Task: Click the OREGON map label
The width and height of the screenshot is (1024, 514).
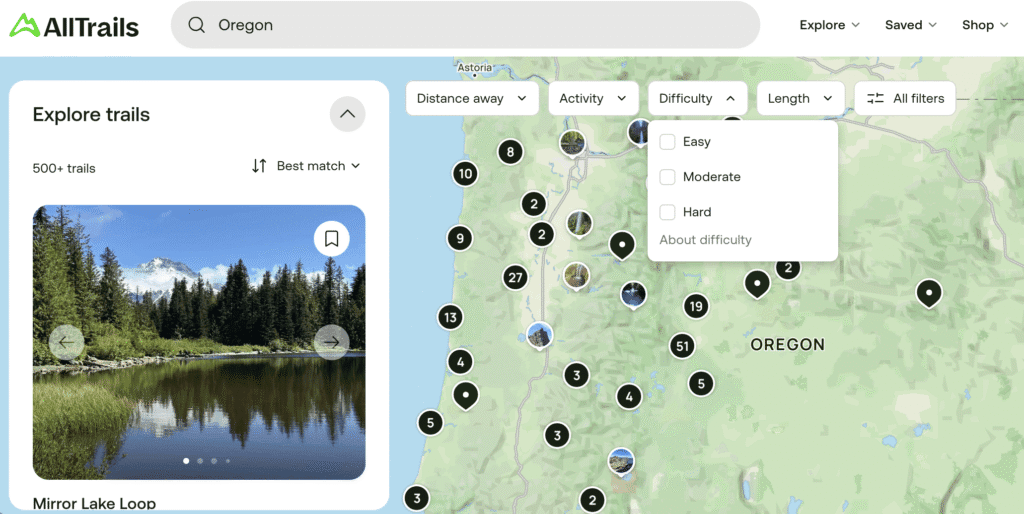Action: tap(788, 345)
